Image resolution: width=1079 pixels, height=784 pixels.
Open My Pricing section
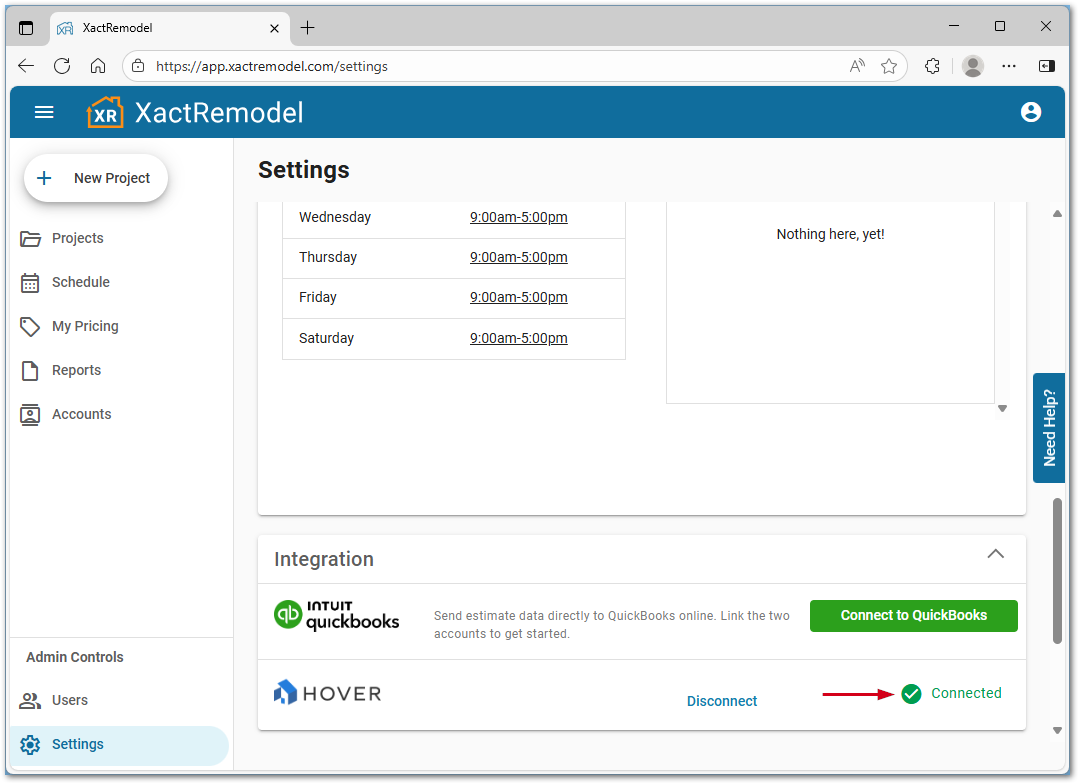(x=83, y=326)
